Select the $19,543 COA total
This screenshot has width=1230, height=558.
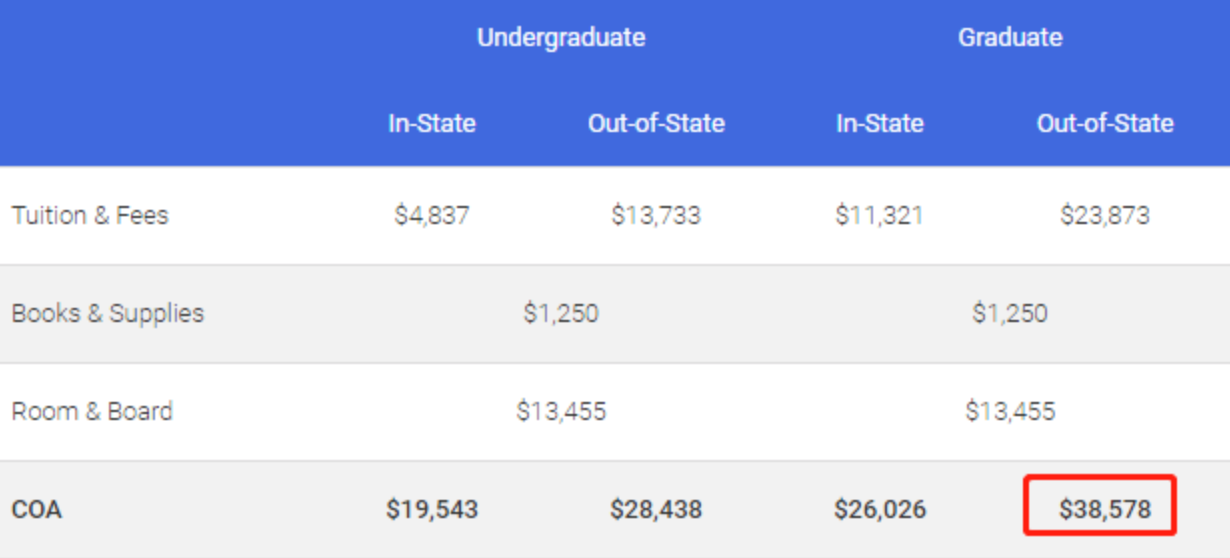click(x=432, y=509)
